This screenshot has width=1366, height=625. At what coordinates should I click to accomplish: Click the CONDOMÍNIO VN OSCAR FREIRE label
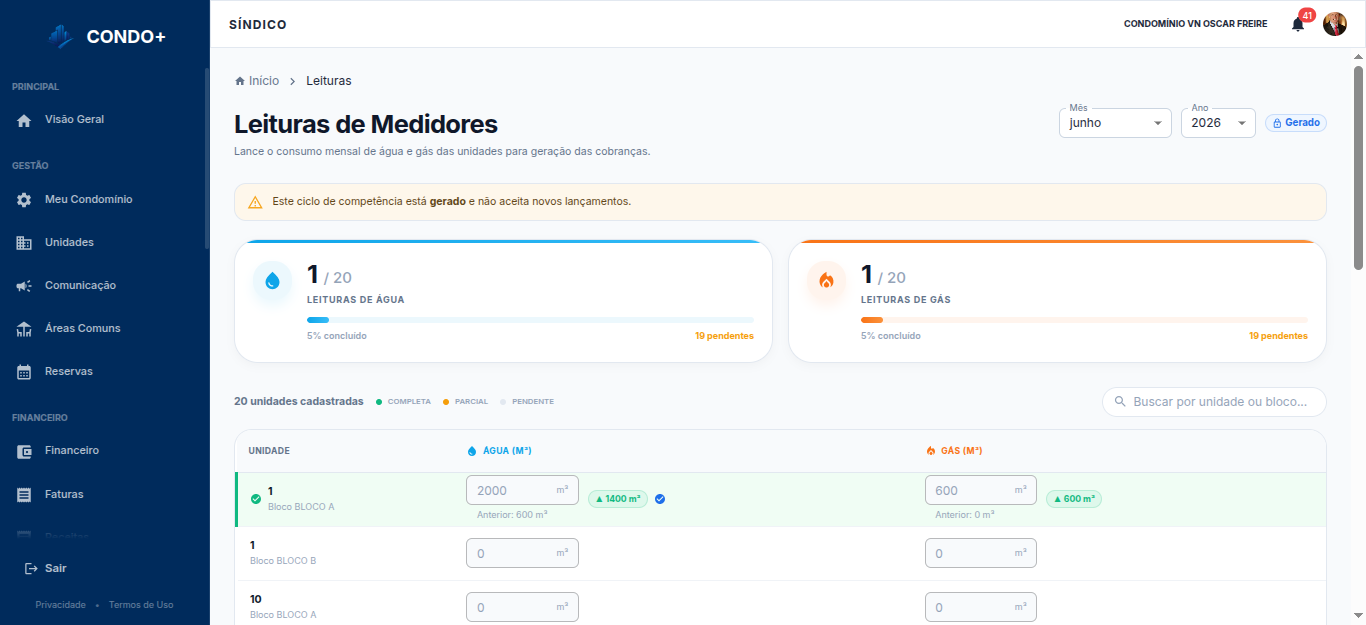[1196, 24]
